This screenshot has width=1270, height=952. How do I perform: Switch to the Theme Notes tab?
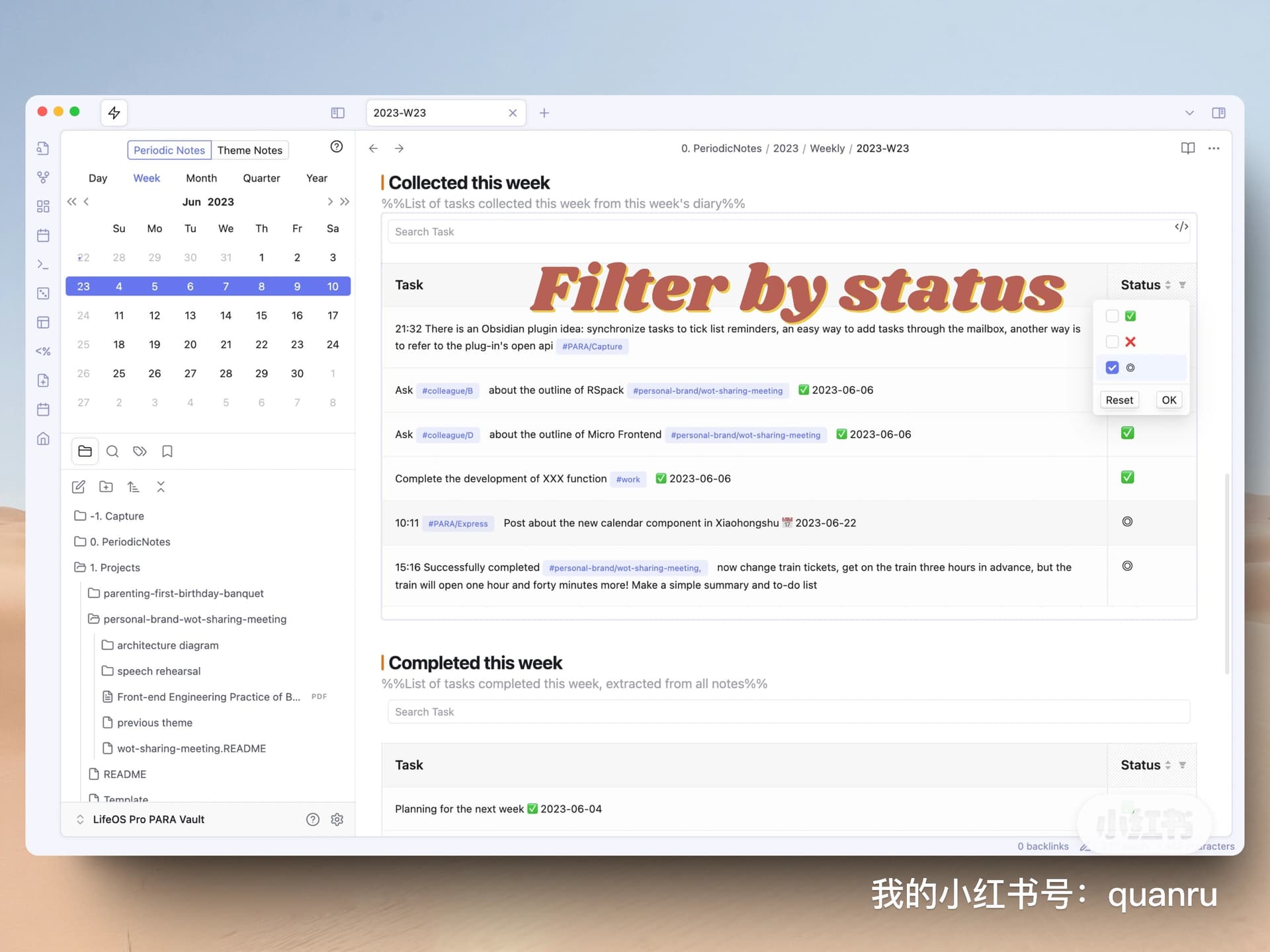point(250,150)
